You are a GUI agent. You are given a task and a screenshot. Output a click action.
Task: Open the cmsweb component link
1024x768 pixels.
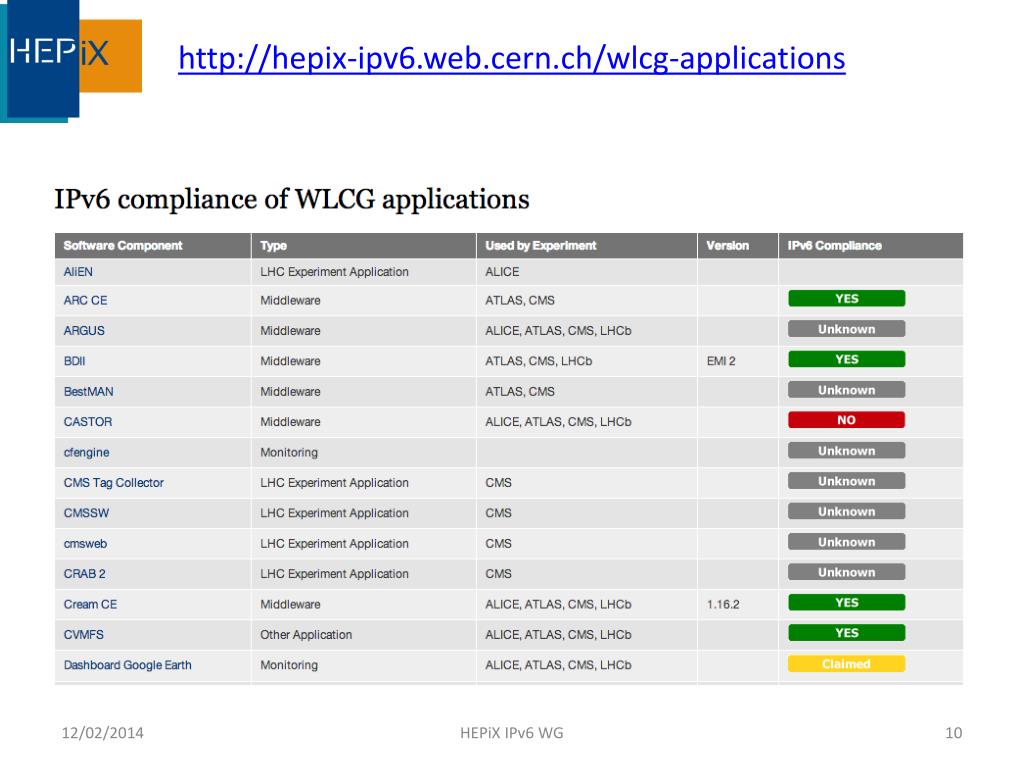[86, 543]
